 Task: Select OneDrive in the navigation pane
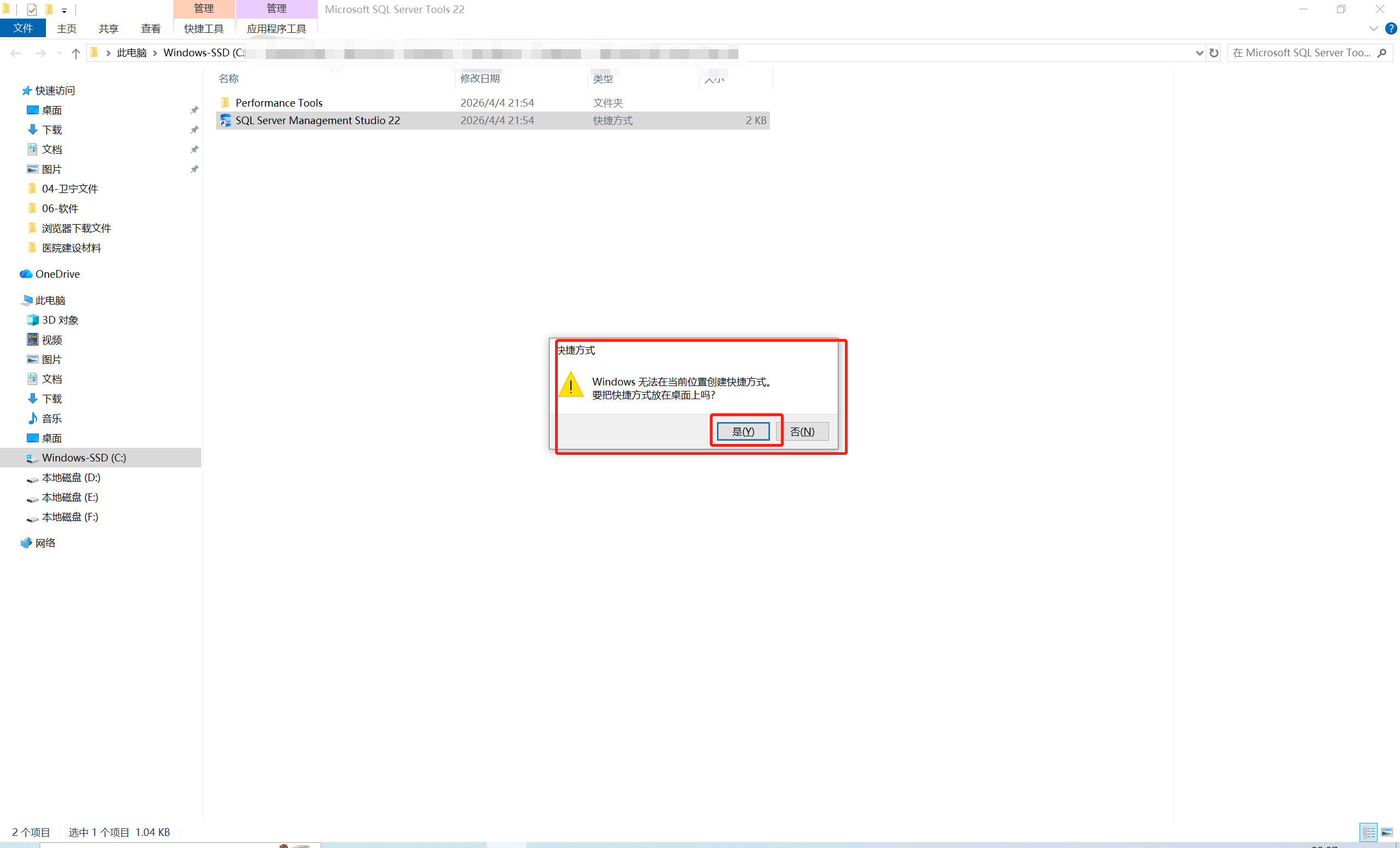tap(57, 274)
